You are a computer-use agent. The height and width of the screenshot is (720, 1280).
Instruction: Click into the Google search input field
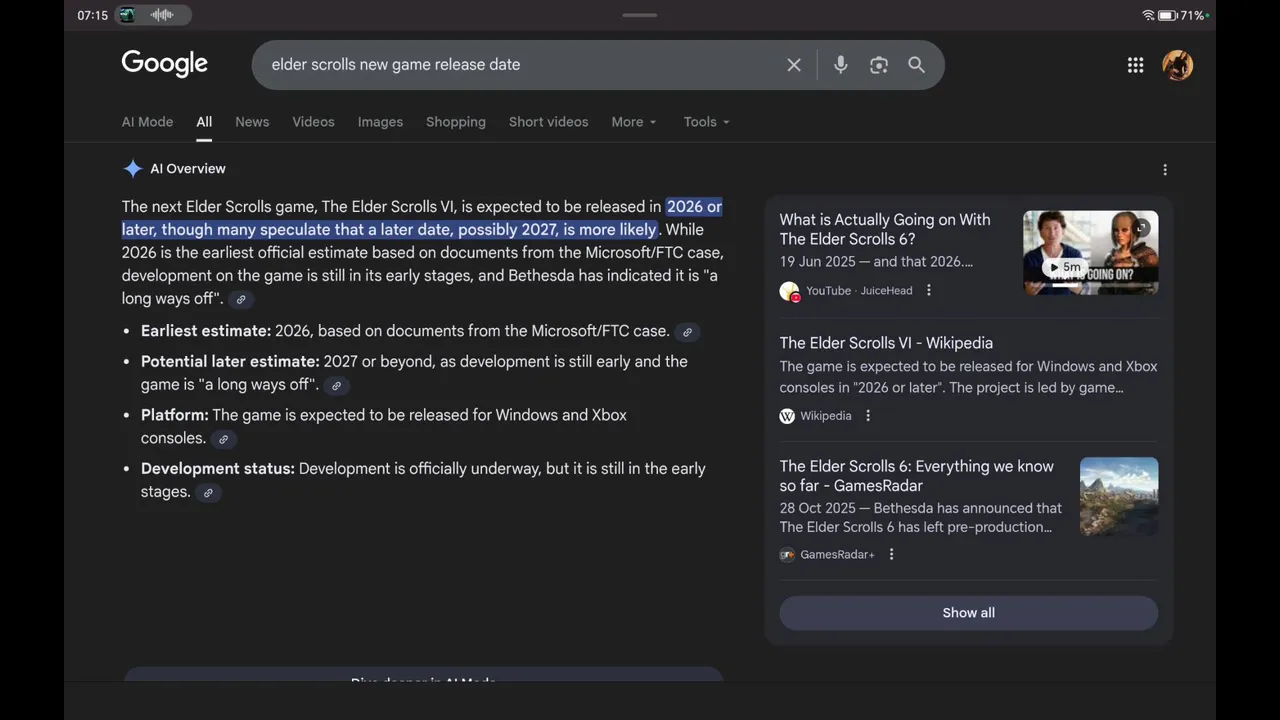[x=520, y=65]
